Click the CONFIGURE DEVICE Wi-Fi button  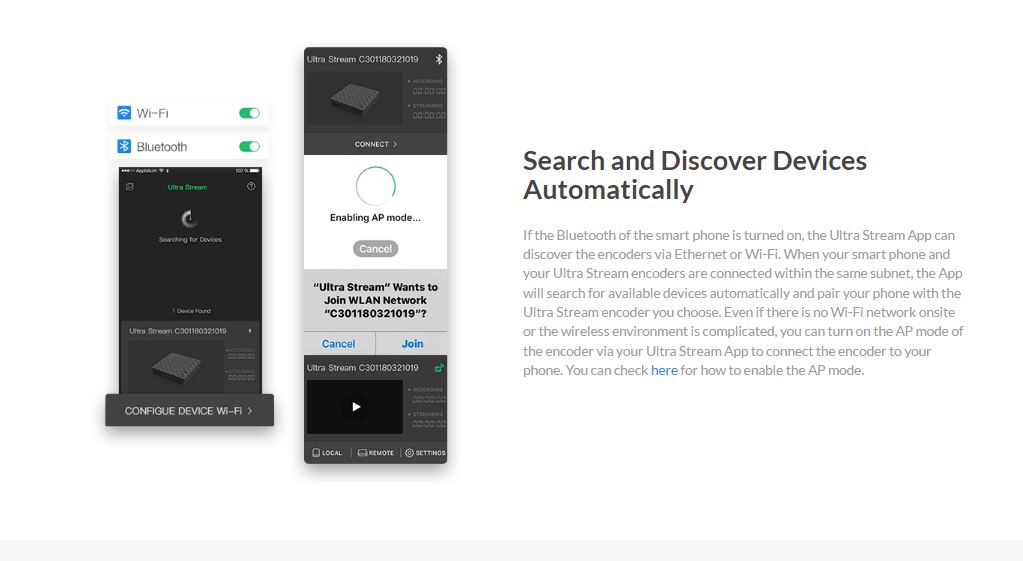tap(190, 410)
